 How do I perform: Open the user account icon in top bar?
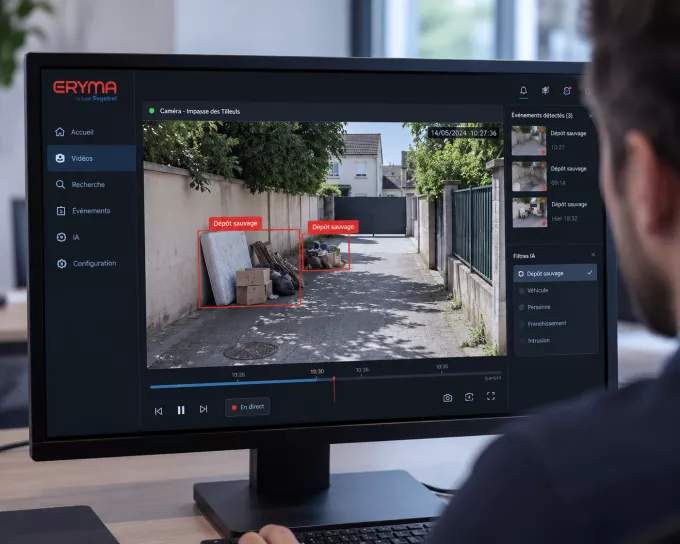point(566,91)
